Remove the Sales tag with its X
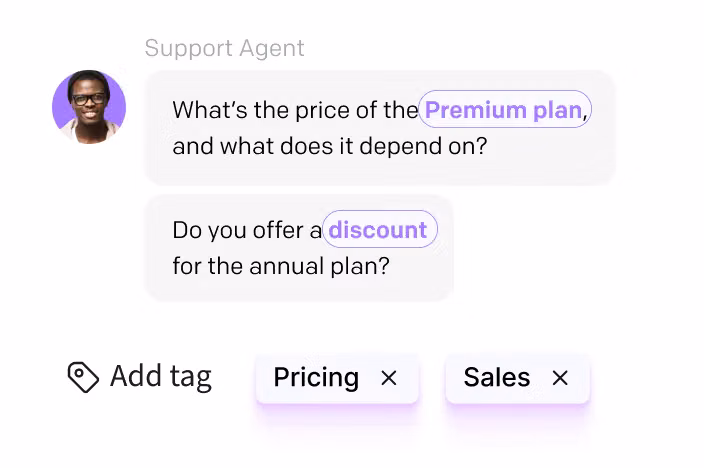 coord(560,378)
